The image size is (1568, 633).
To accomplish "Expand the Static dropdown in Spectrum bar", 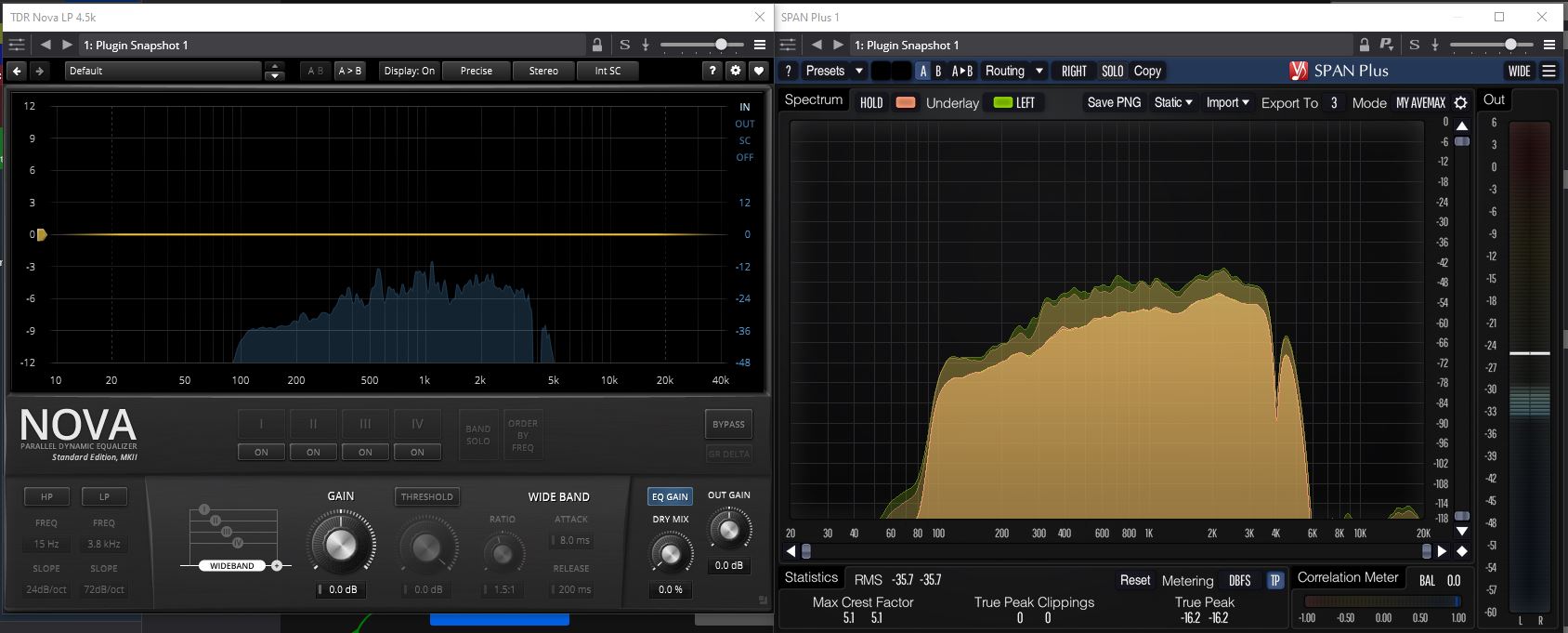I will 1173,102.
